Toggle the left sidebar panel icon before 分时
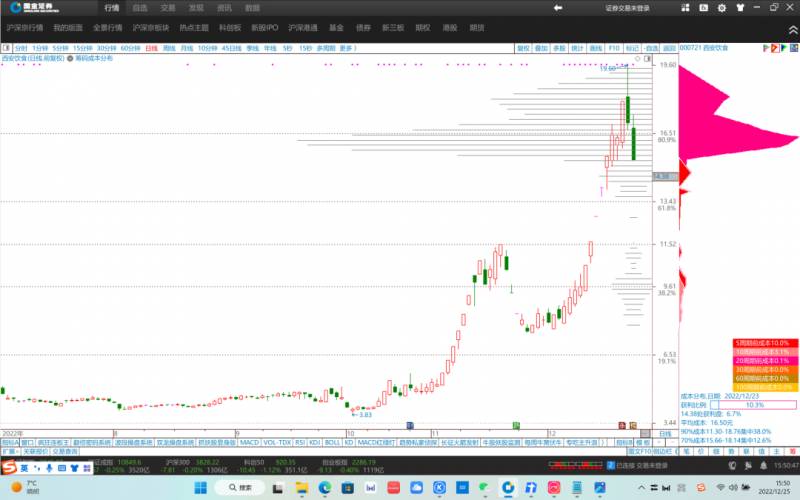 pos(6,48)
